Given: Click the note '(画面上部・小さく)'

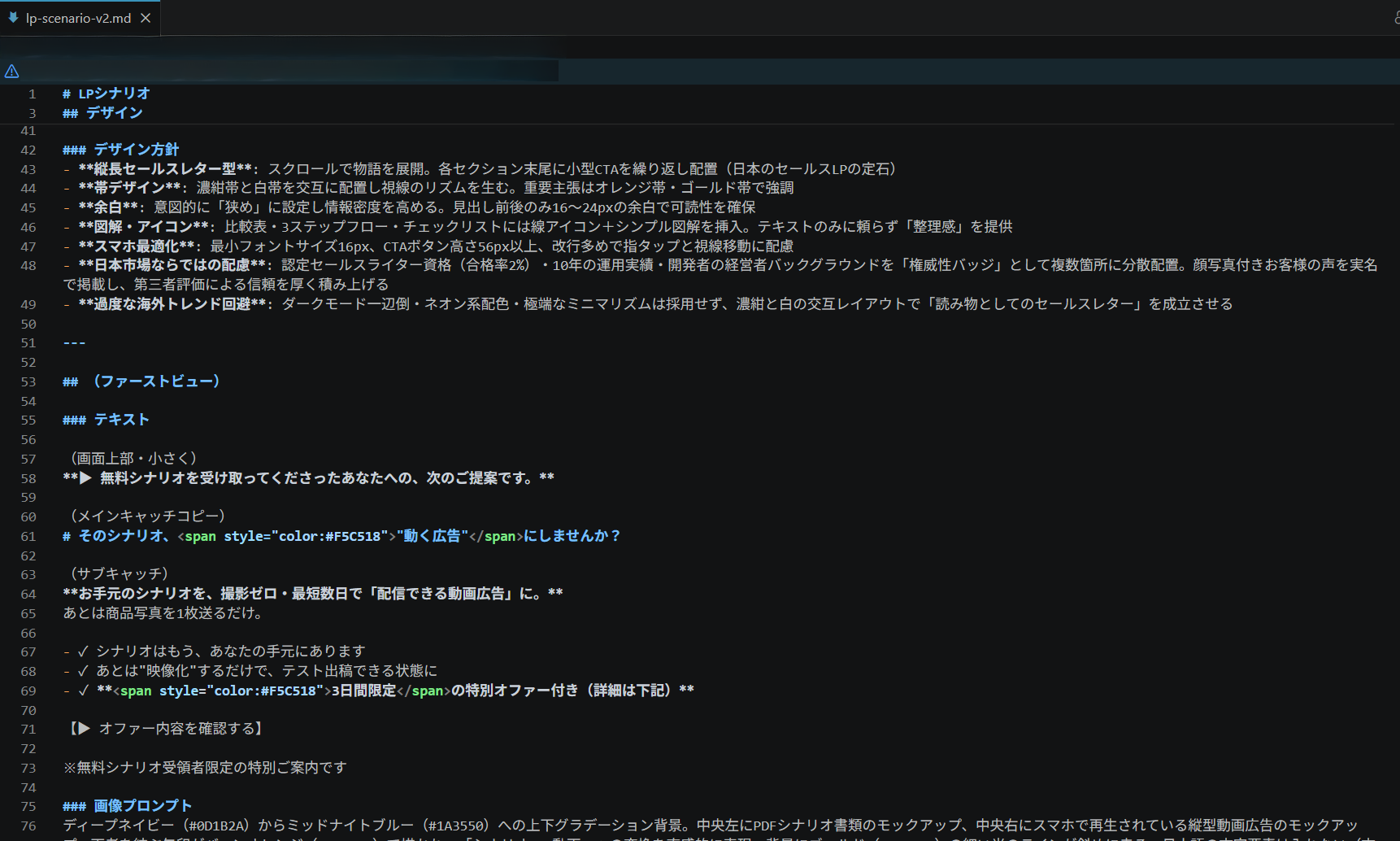Looking at the screenshot, I should click(133, 459).
